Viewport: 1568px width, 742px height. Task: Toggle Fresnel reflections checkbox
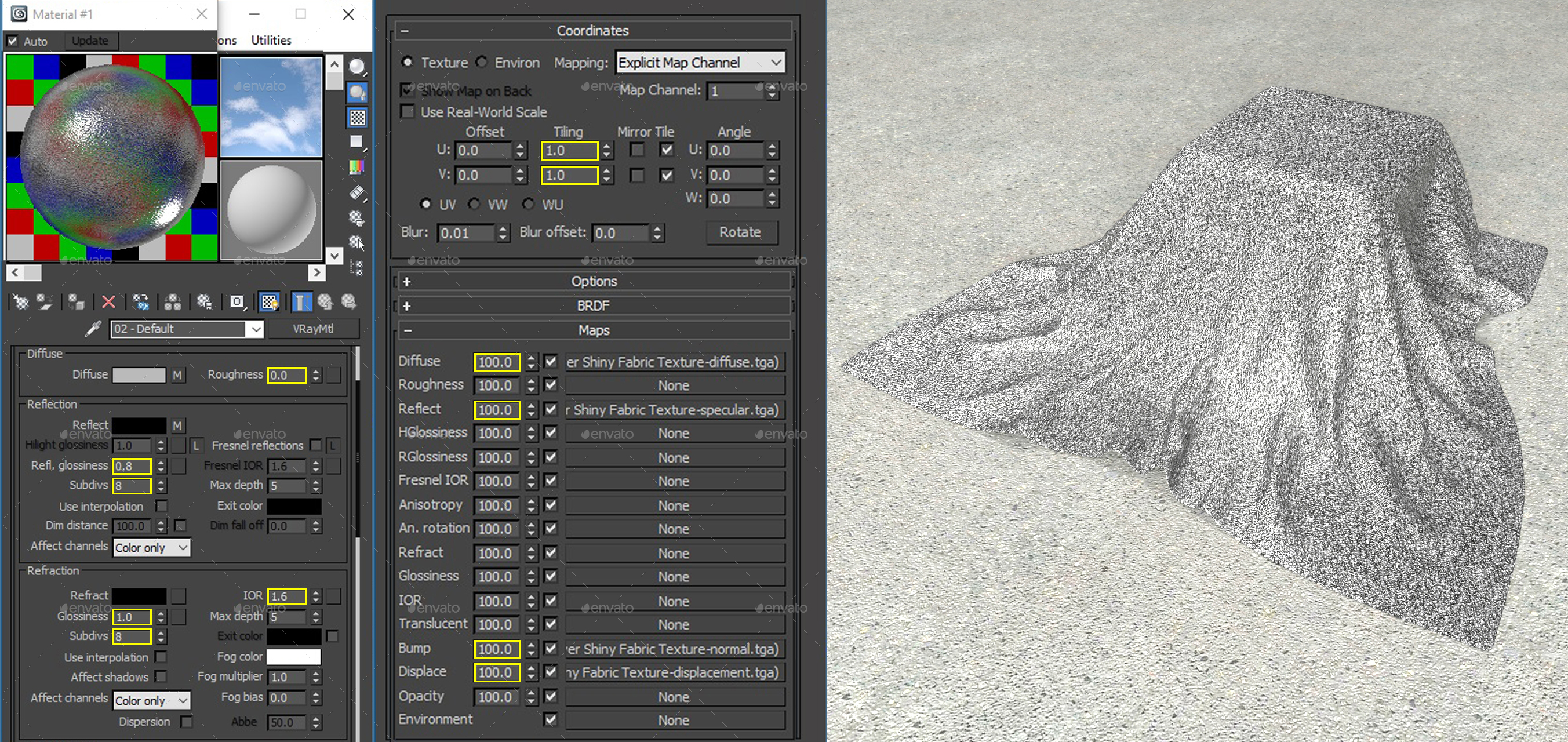click(315, 446)
